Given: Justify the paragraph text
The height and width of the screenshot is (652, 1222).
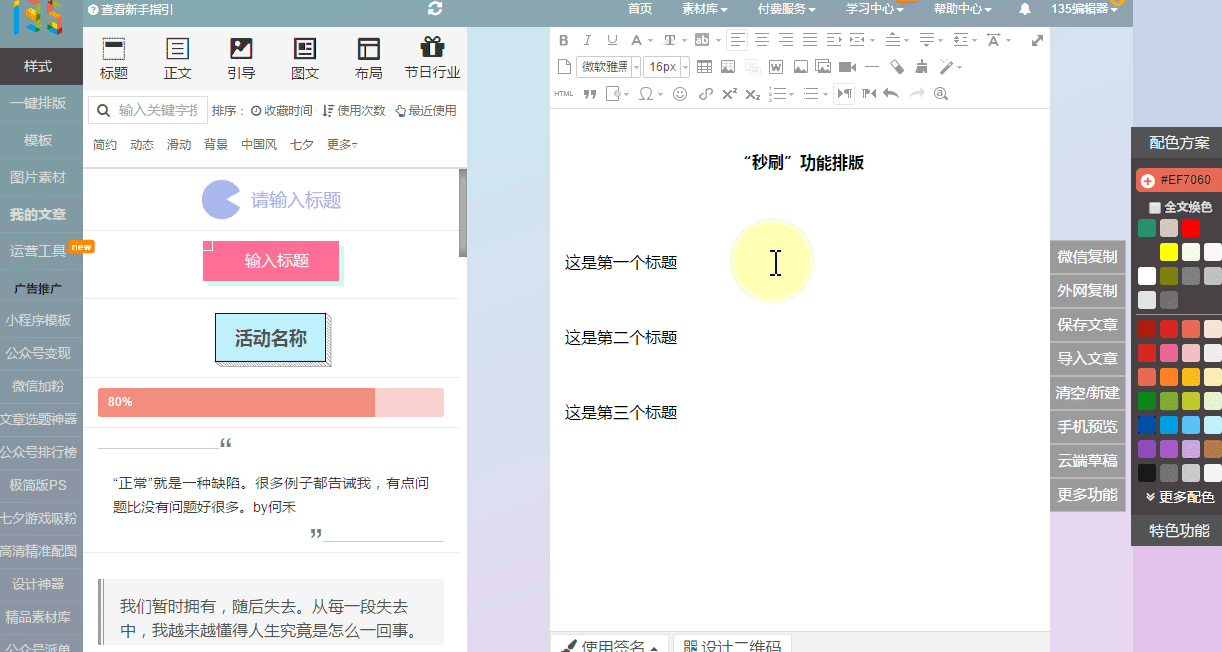Looking at the screenshot, I should click(x=810, y=41).
